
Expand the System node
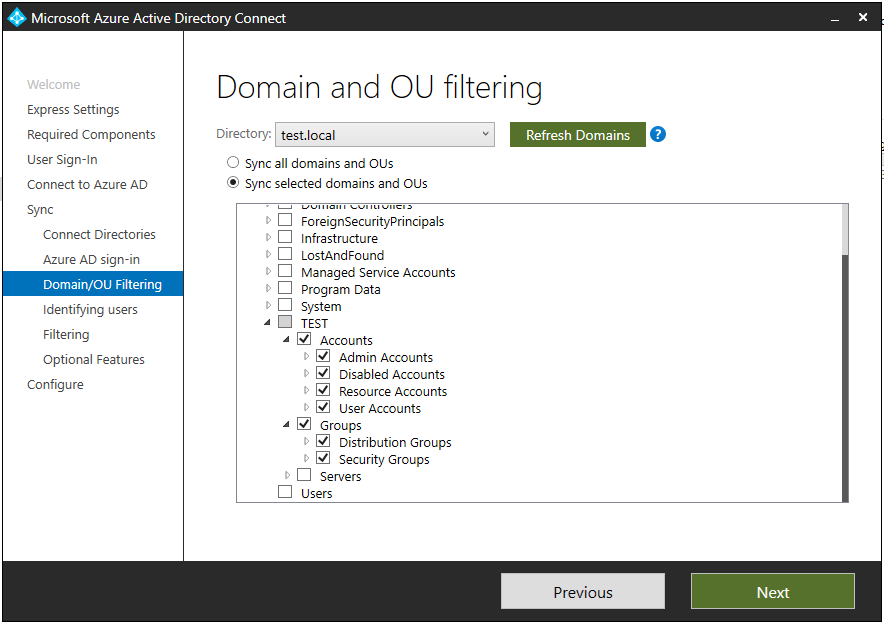pyautogui.click(x=268, y=306)
